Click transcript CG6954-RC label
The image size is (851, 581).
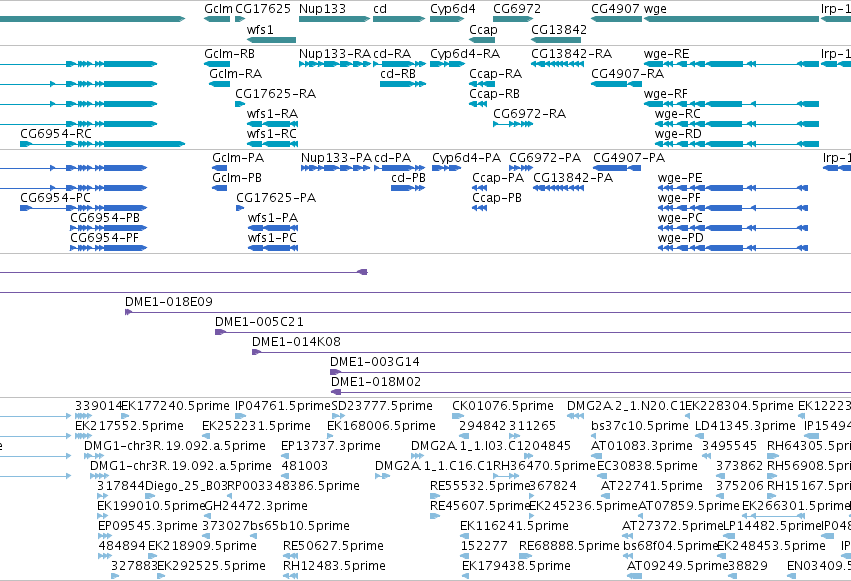coord(56,133)
